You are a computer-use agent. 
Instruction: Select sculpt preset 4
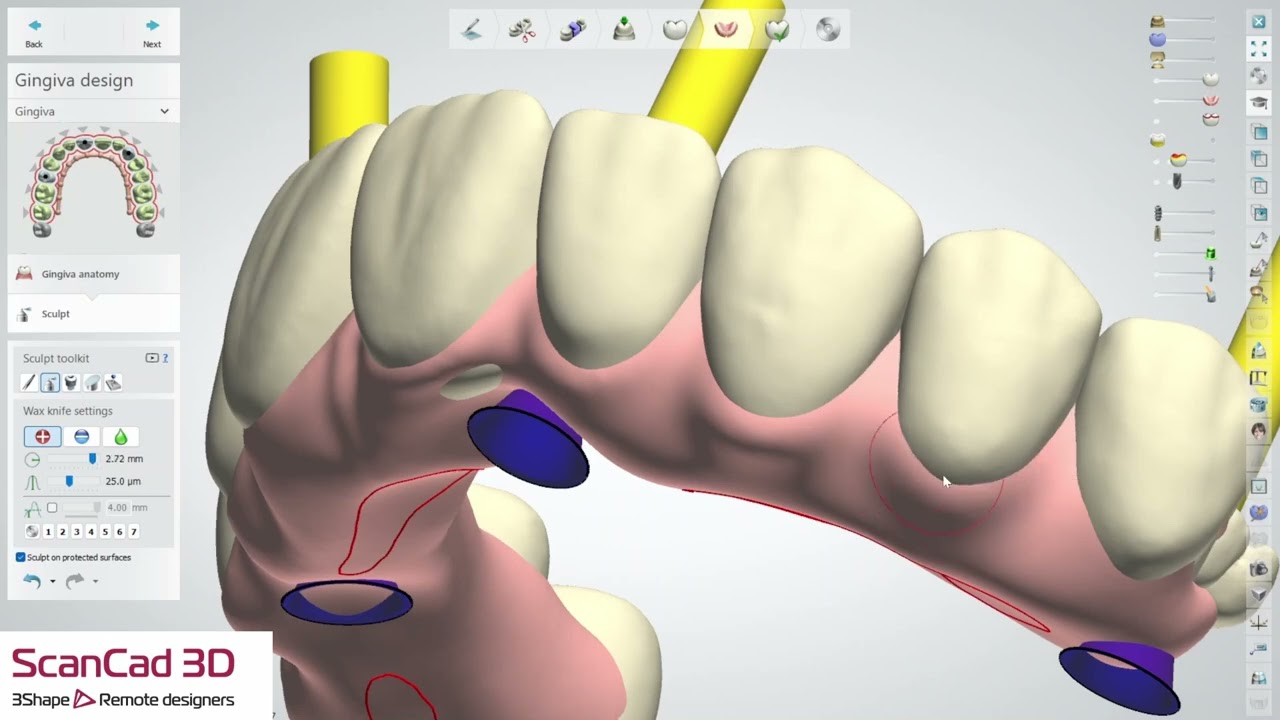pyautogui.click(x=91, y=532)
